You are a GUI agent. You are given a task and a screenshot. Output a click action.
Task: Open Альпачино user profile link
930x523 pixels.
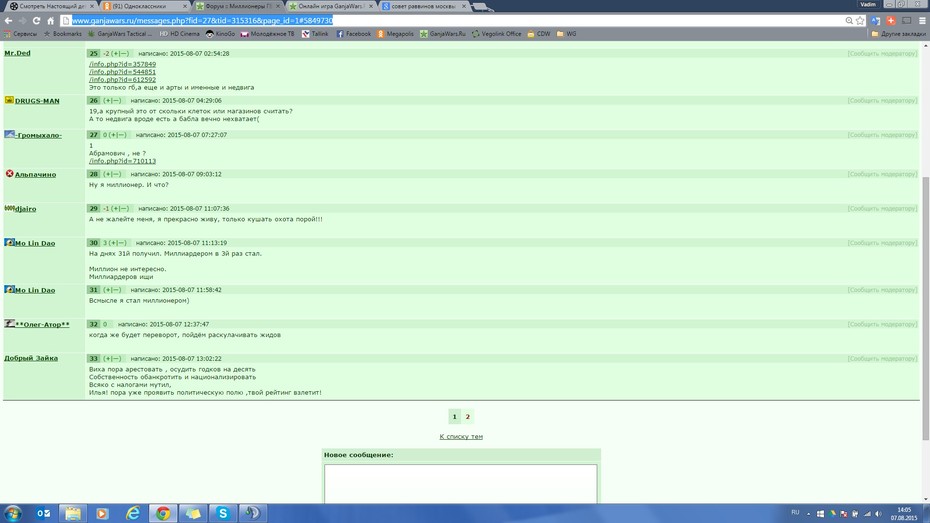(36, 174)
